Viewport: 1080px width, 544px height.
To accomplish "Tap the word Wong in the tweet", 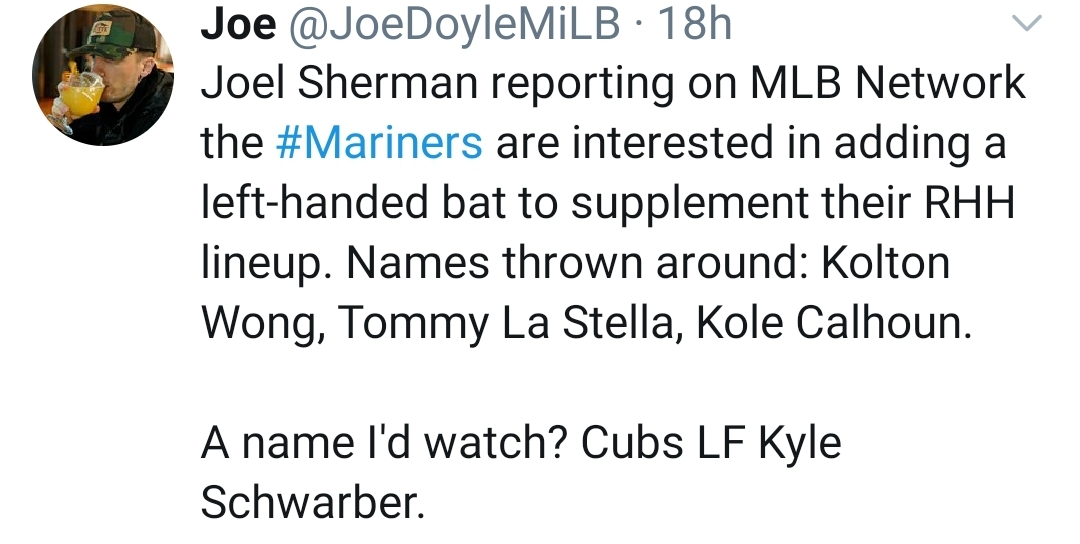I will [x=258, y=324].
